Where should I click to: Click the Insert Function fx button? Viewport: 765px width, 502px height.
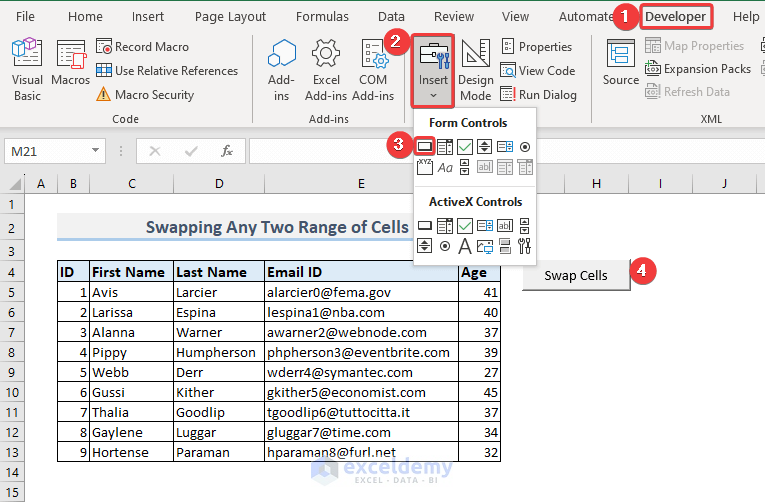(226, 151)
